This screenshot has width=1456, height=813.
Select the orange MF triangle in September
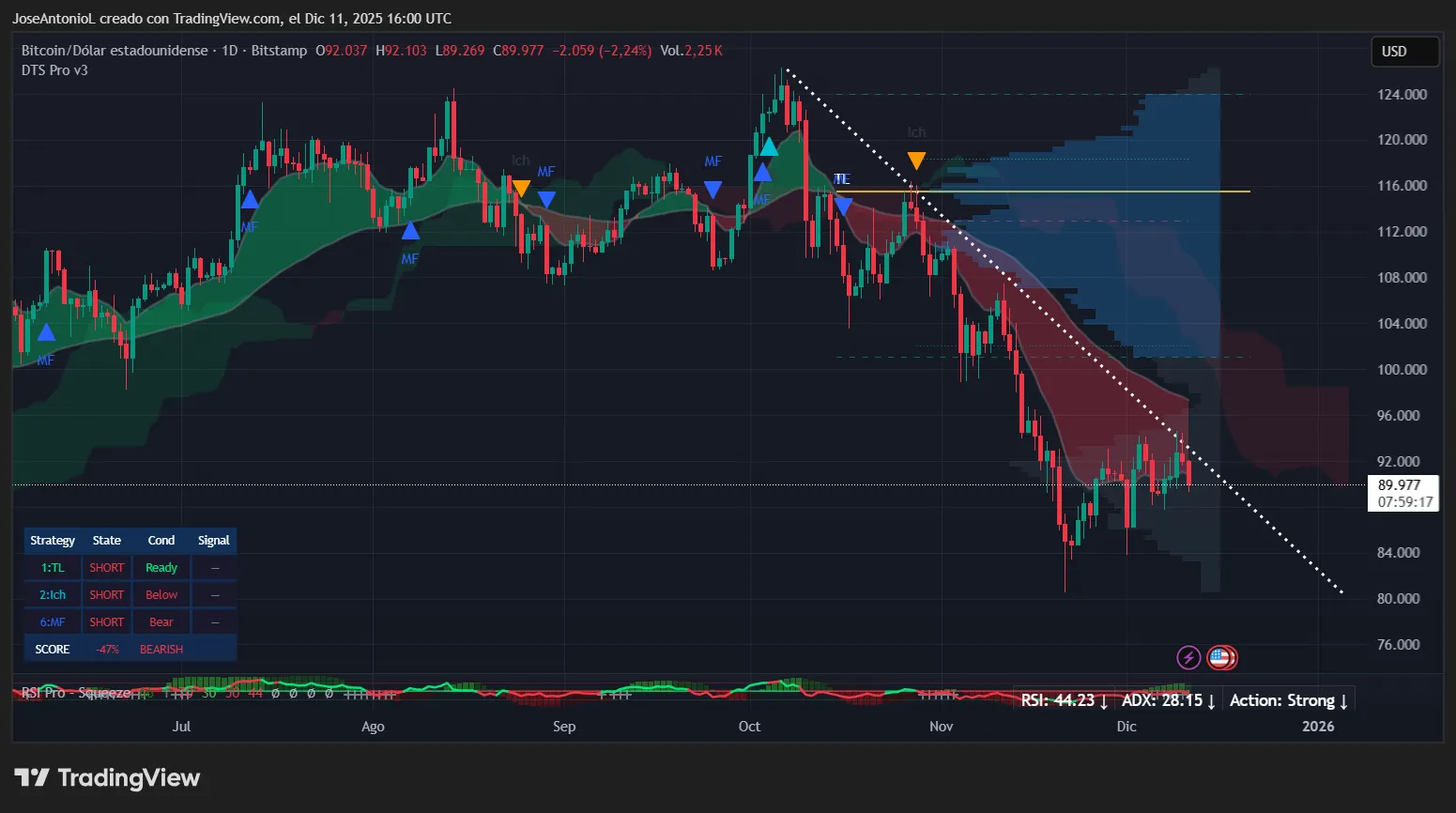point(521,187)
